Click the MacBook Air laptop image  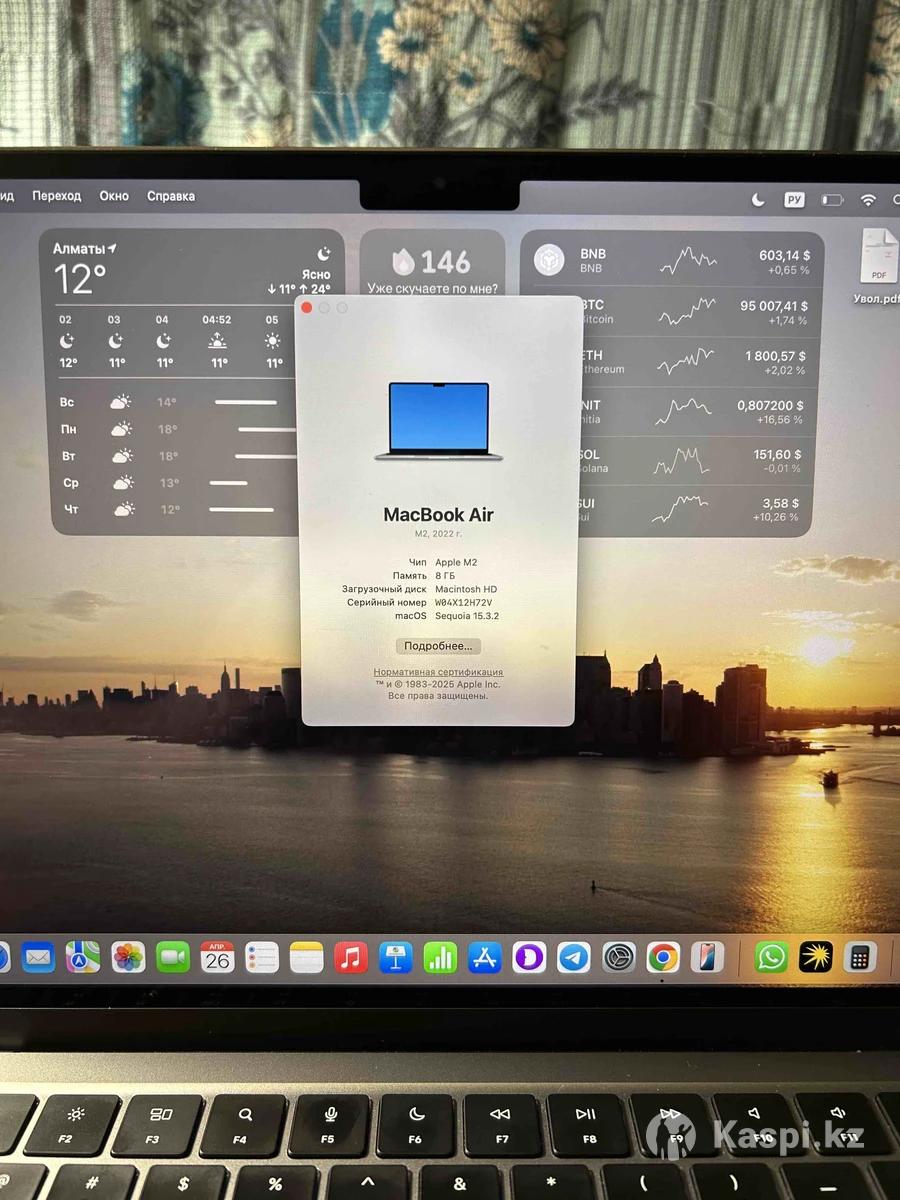[x=438, y=421]
